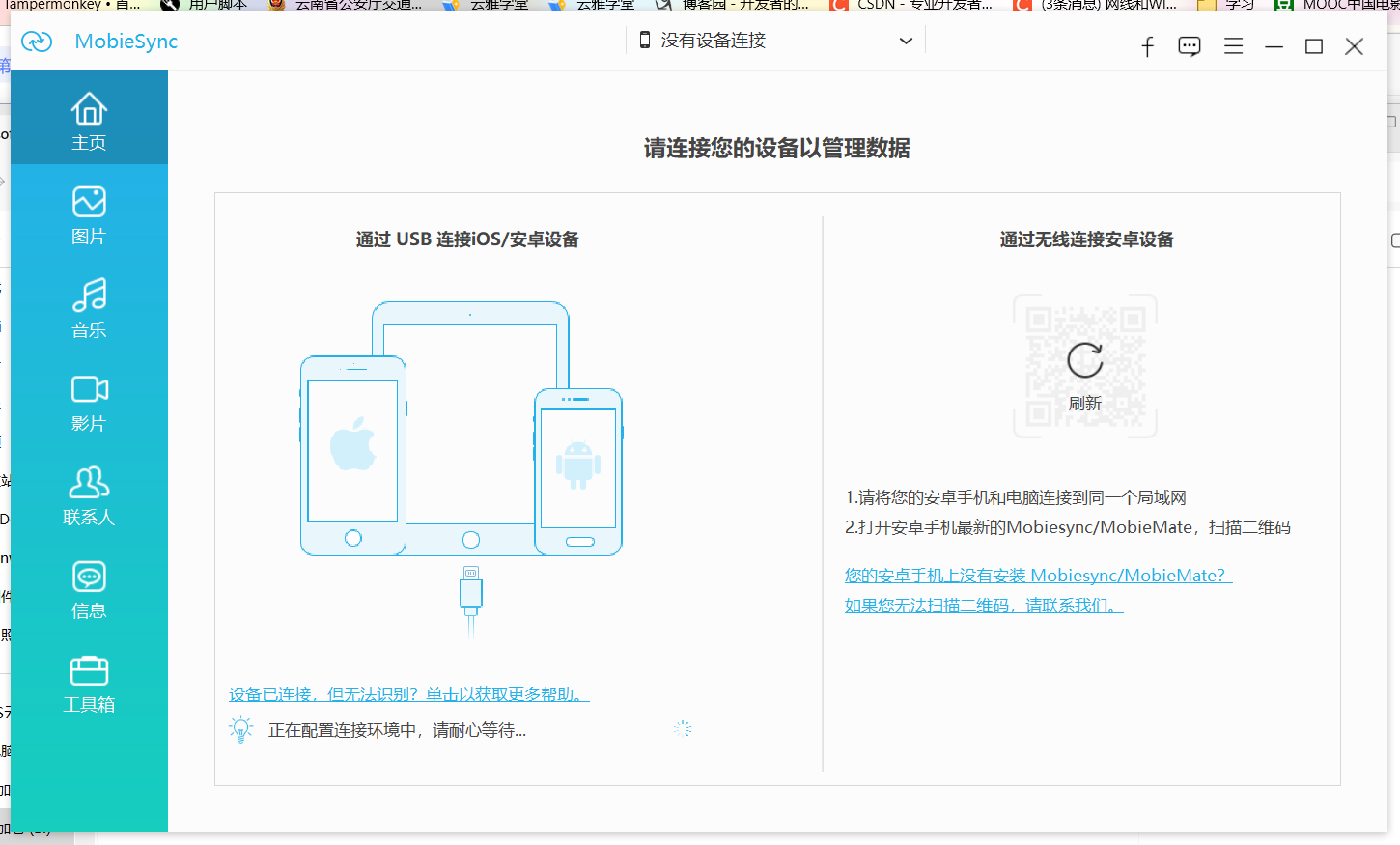The height and width of the screenshot is (845, 1400).
Task: Open the Contacts (联系人) section
Action: click(x=89, y=495)
